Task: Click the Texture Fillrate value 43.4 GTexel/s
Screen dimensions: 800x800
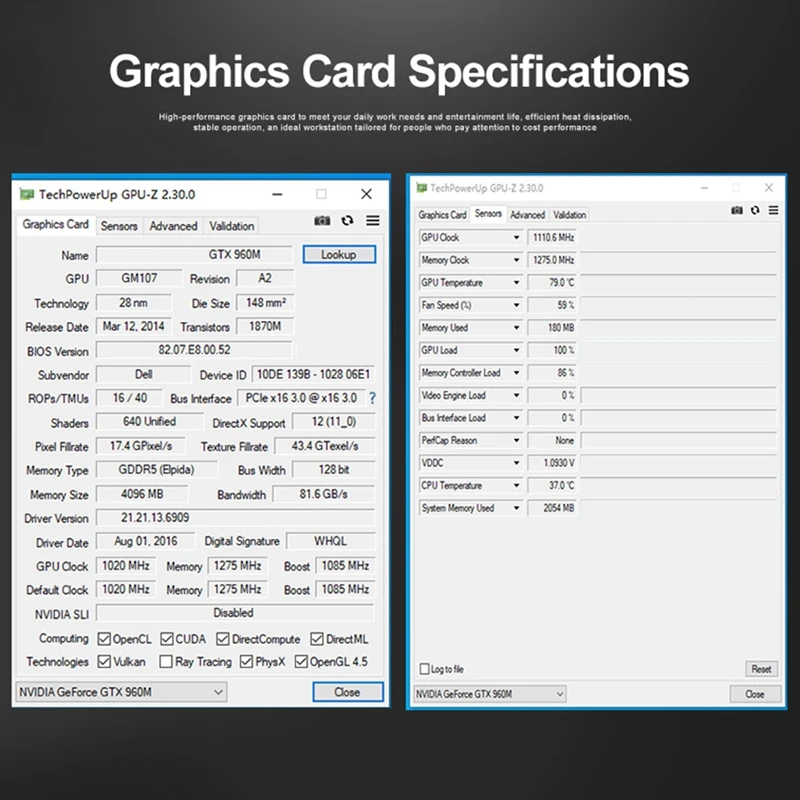Action: coord(325,446)
